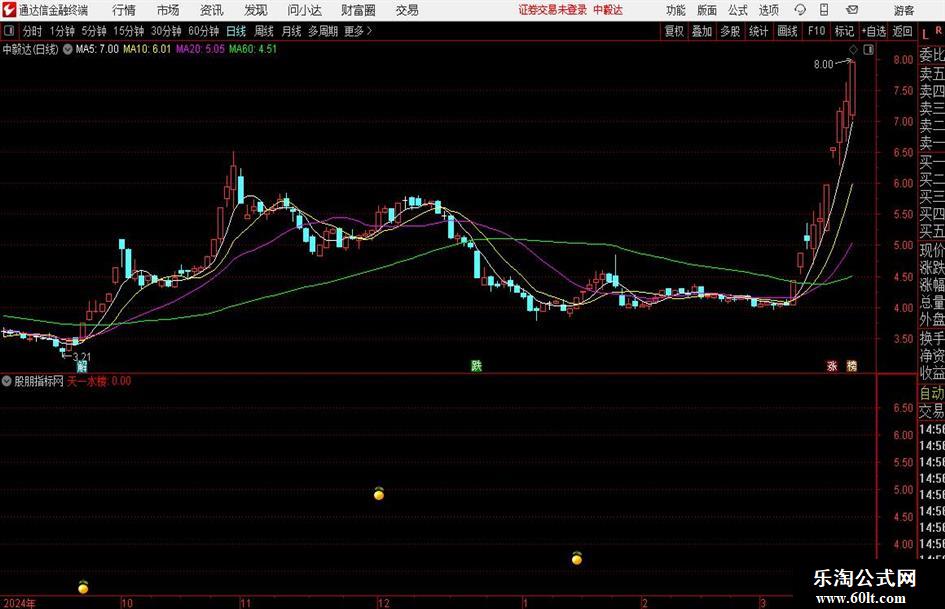Open the 发现 menu
This screenshot has width=945, height=609.
point(256,10)
